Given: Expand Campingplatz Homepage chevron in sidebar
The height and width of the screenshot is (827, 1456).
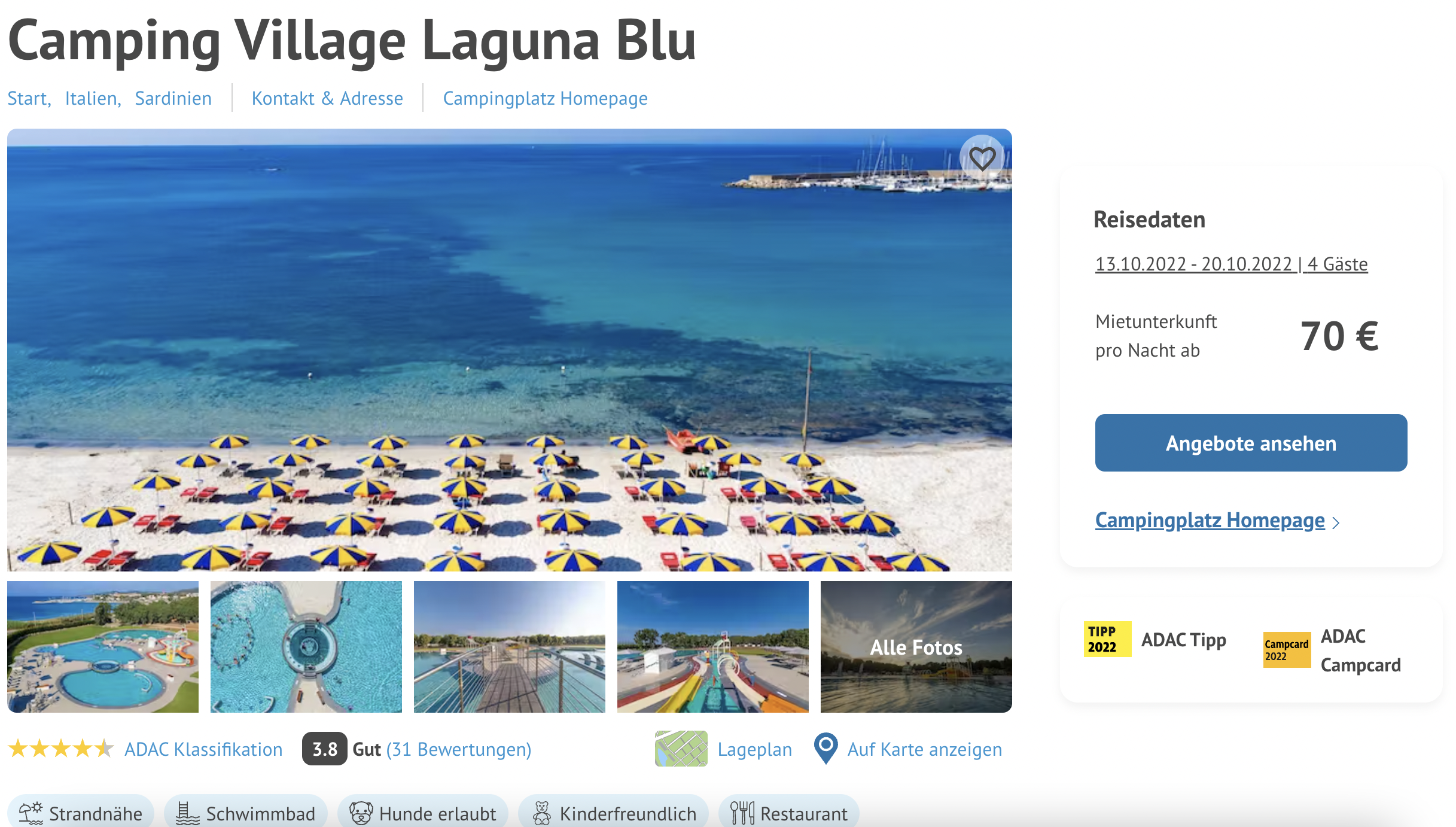Looking at the screenshot, I should click(1336, 522).
